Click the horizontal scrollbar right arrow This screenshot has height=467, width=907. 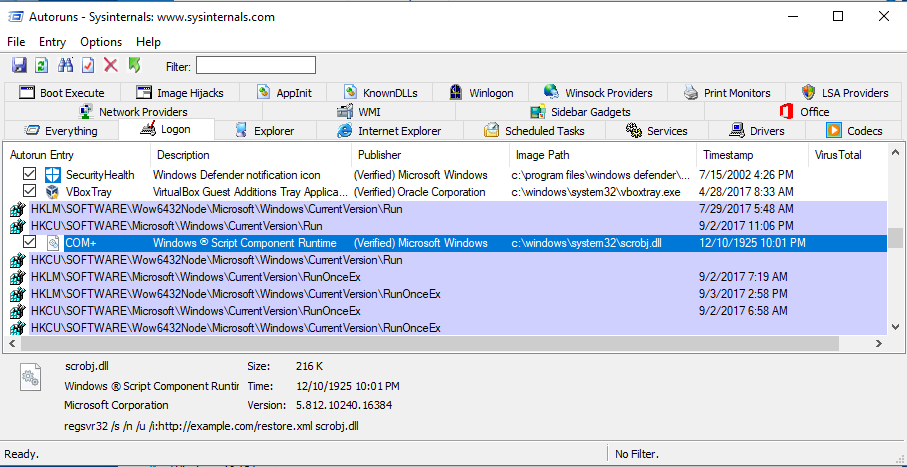pos(878,343)
